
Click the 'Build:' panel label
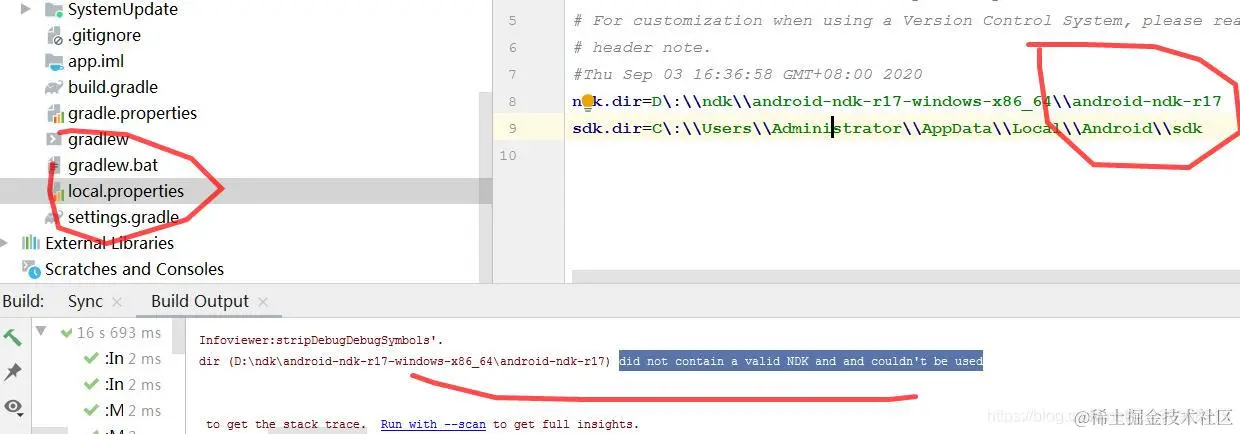tap(23, 301)
